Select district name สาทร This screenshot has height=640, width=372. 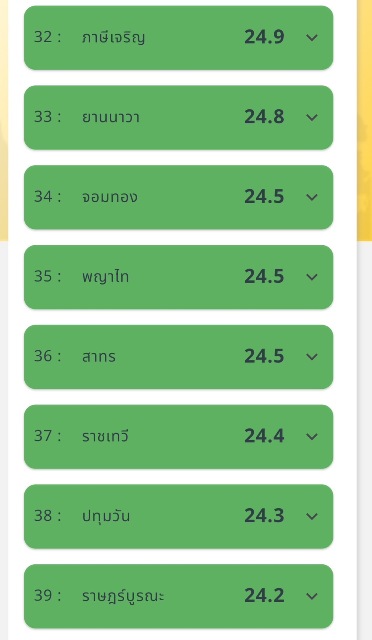(x=98, y=357)
